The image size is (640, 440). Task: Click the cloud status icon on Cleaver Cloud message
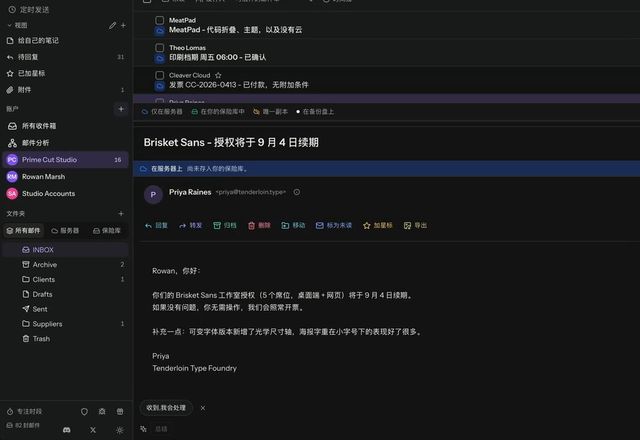160,86
